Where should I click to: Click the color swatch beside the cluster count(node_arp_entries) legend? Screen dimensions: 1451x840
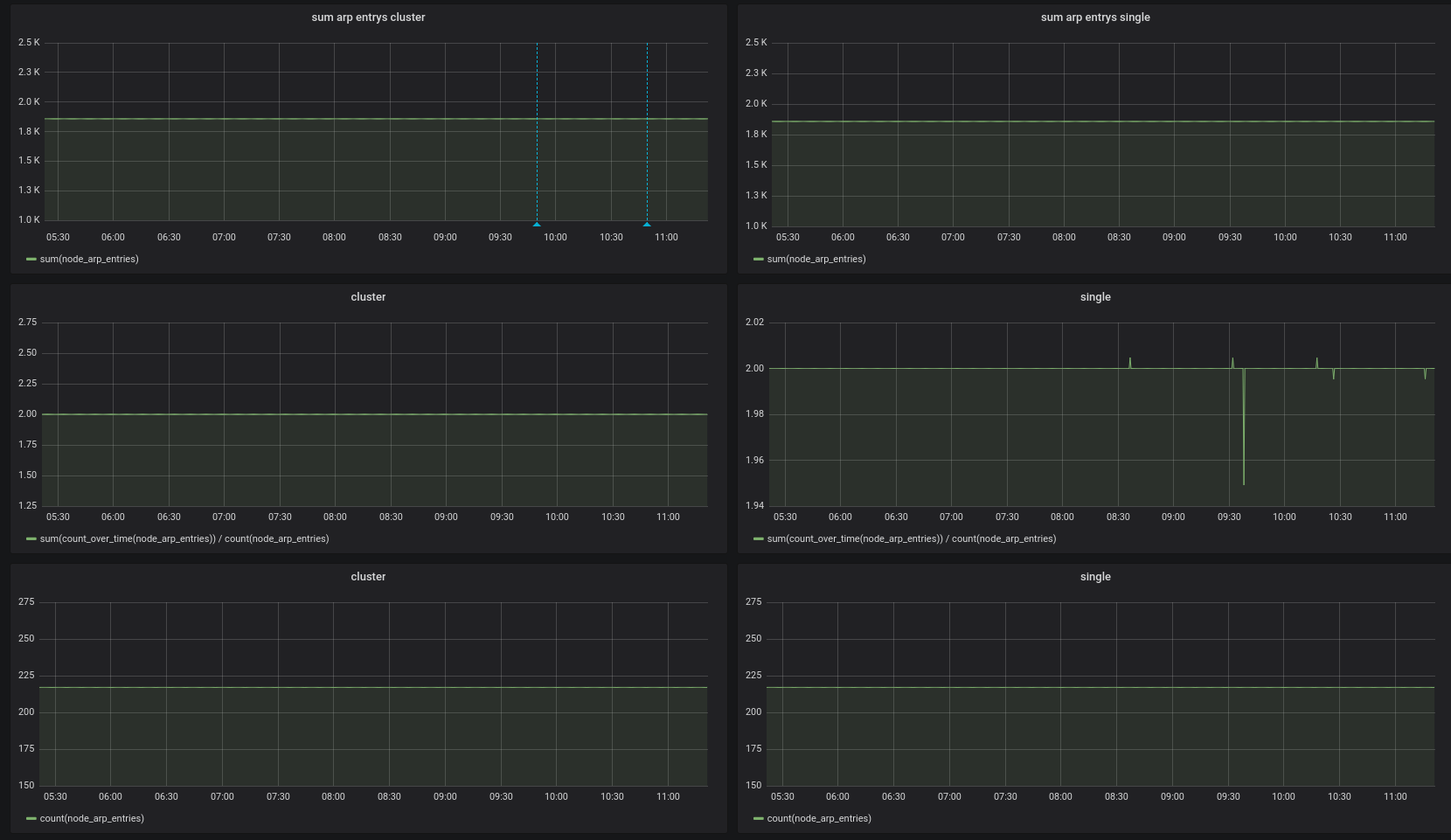[x=31, y=819]
